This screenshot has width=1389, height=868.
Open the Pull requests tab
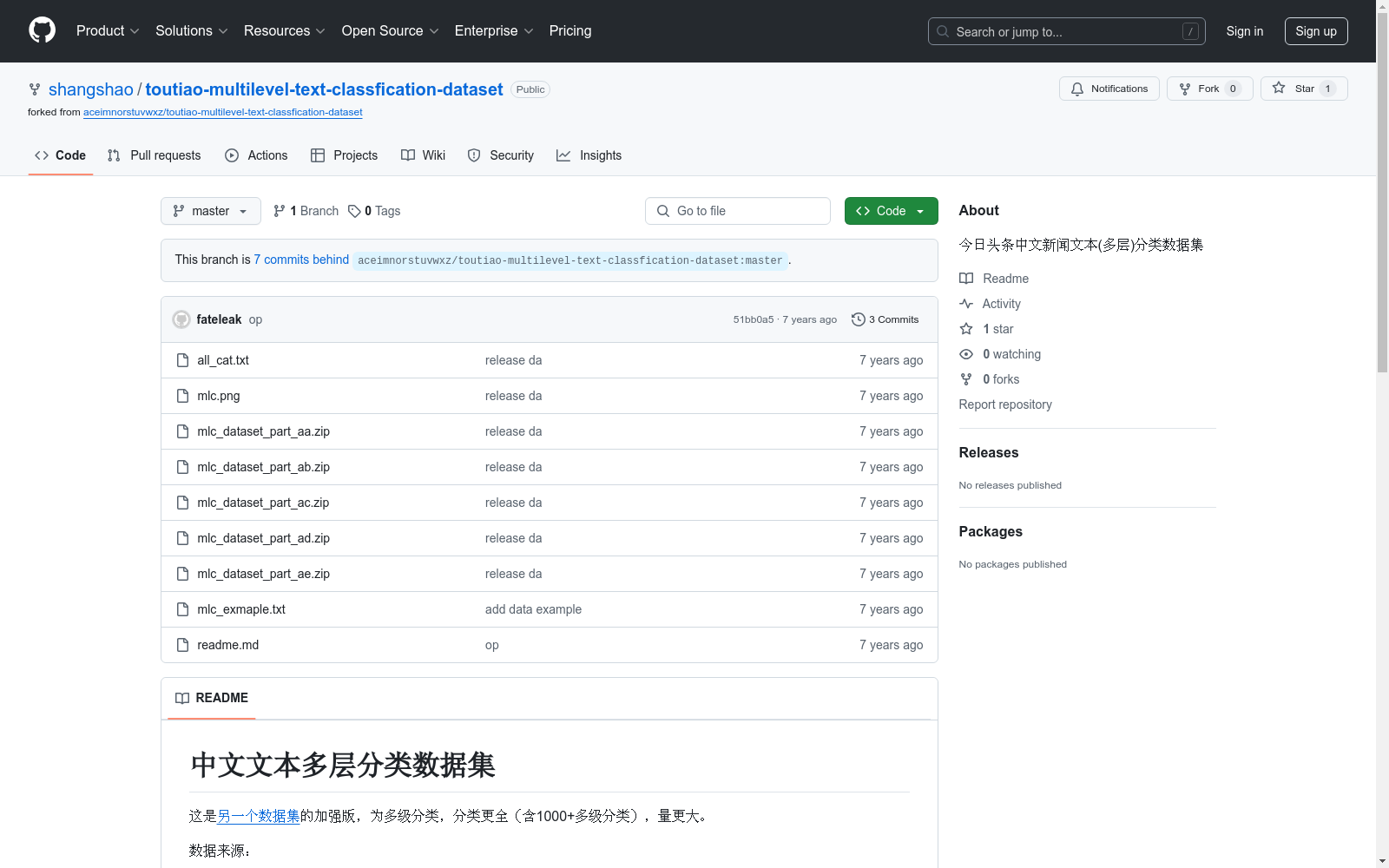coord(155,155)
